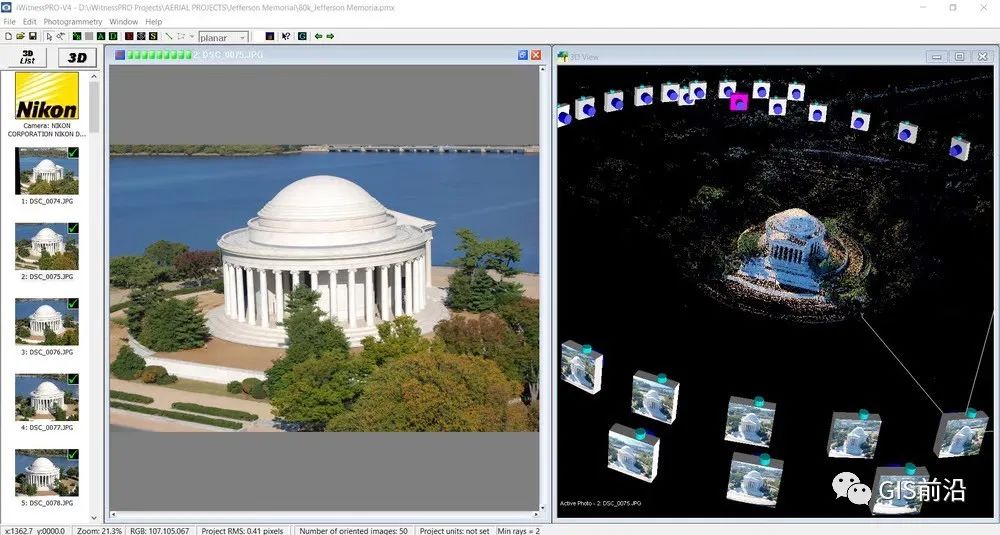This screenshot has width=1000, height=535.
Task: Click the Nikon camera icon
Action: click(x=47, y=97)
